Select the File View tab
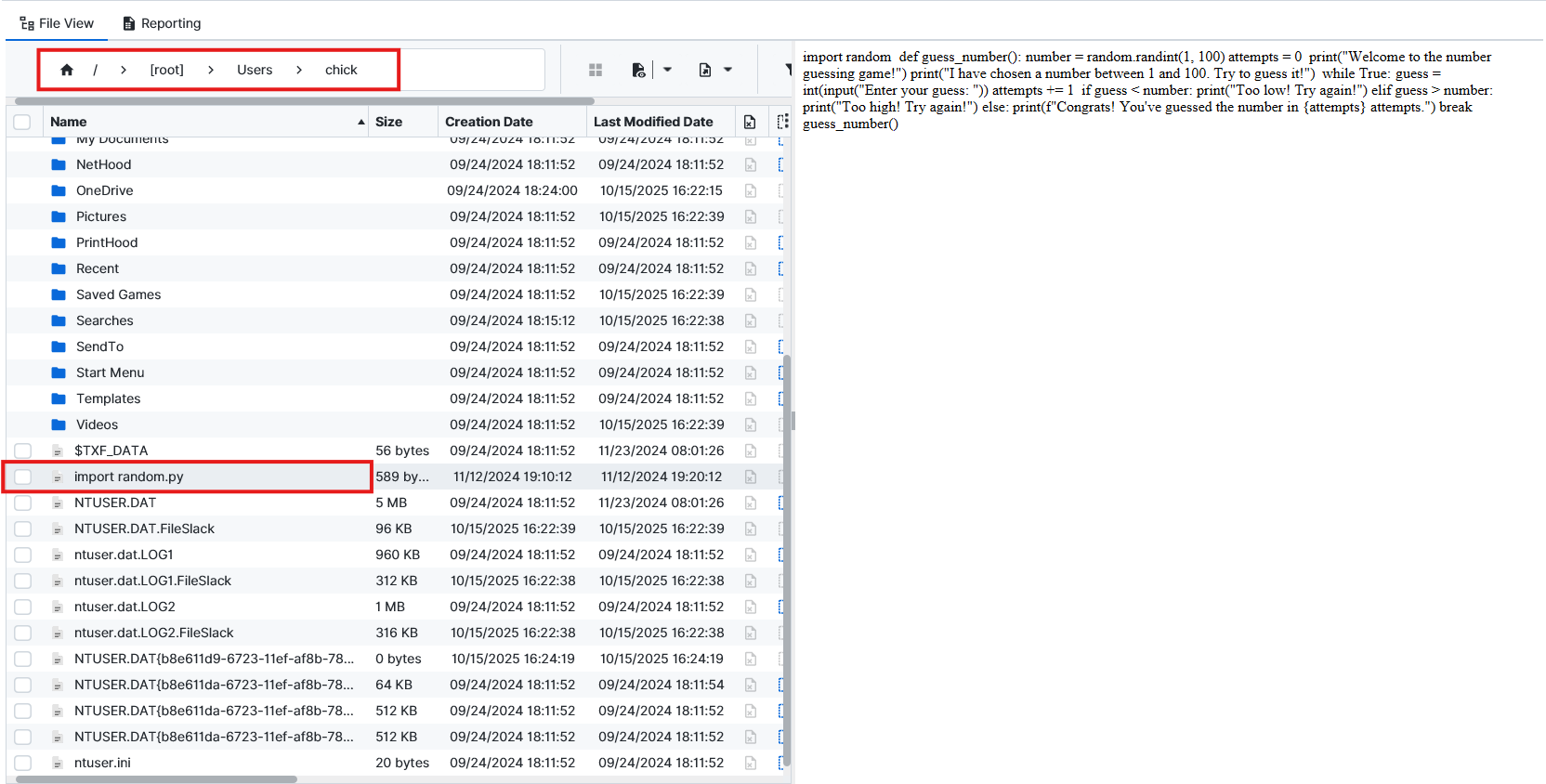This screenshot has width=1546, height=784. tap(57, 23)
